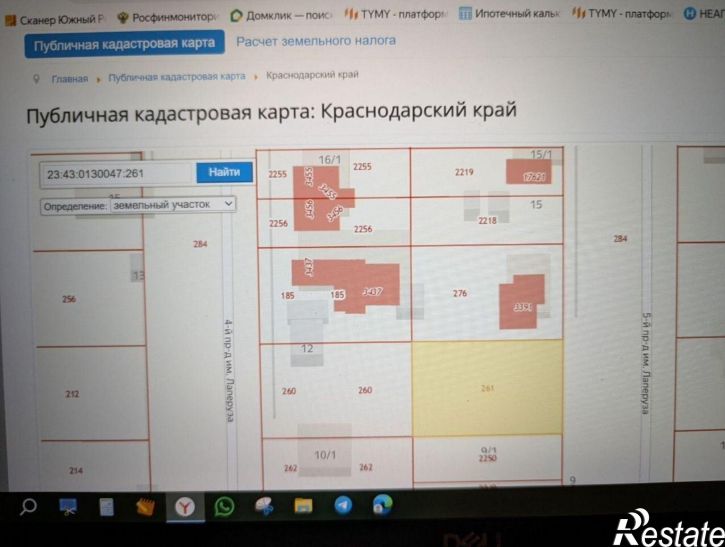Open Telegram from the taskbar
This screenshot has width=725, height=547.
click(x=343, y=505)
